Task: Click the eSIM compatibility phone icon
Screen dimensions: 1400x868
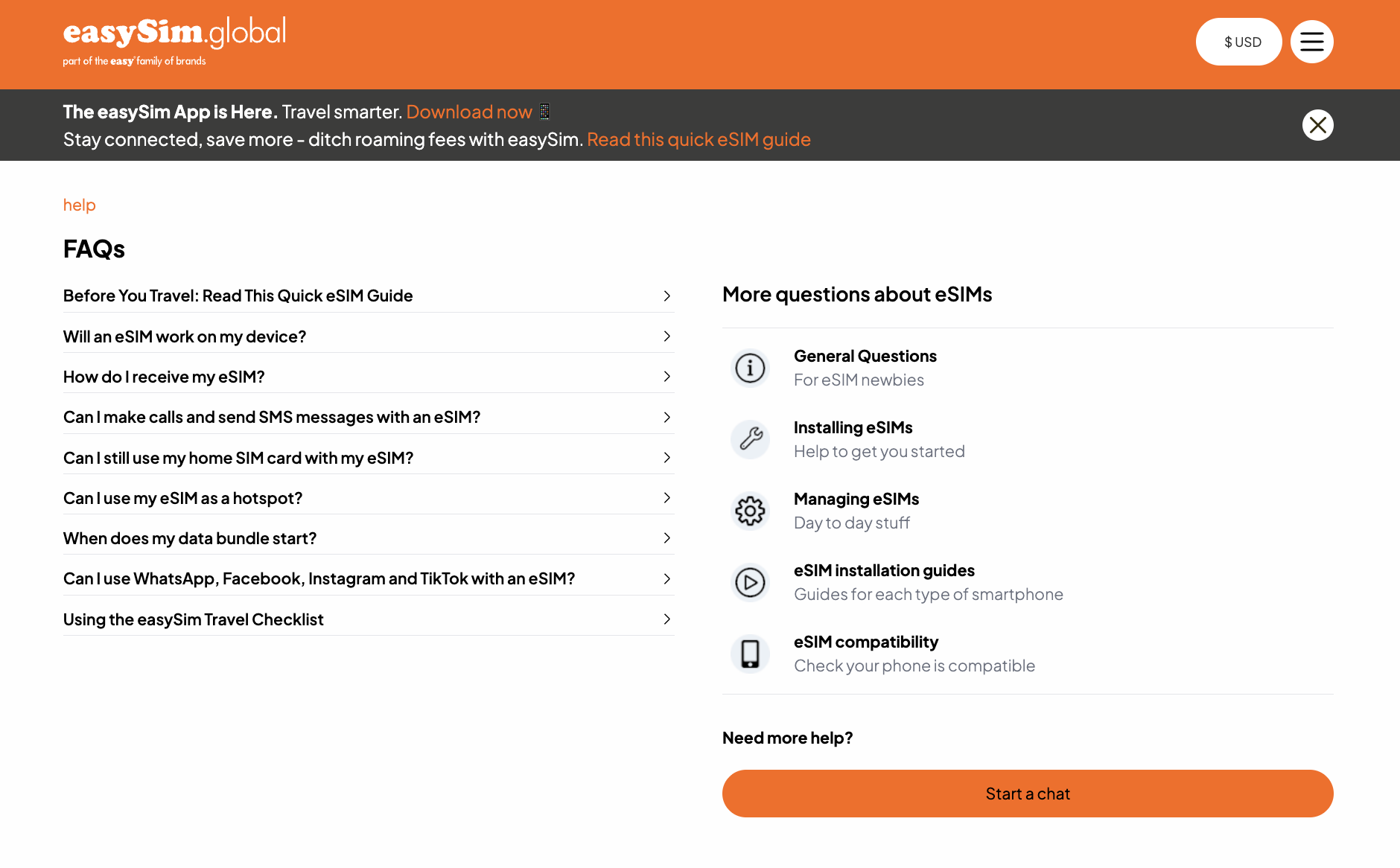Action: click(750, 654)
